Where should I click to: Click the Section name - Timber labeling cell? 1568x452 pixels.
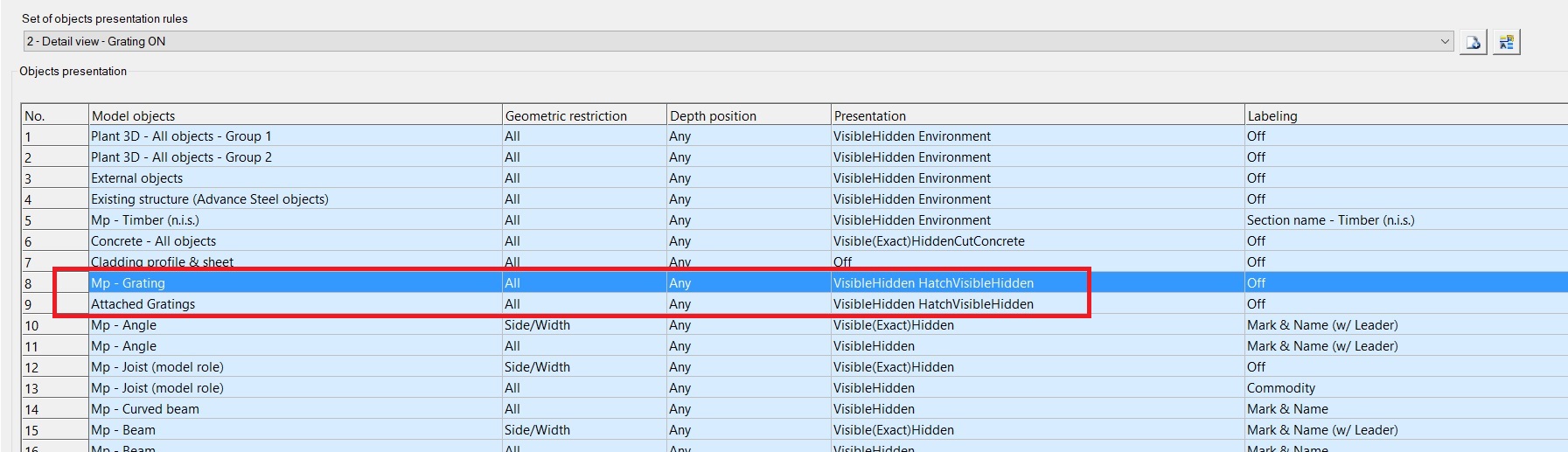pyautogui.click(x=1330, y=220)
